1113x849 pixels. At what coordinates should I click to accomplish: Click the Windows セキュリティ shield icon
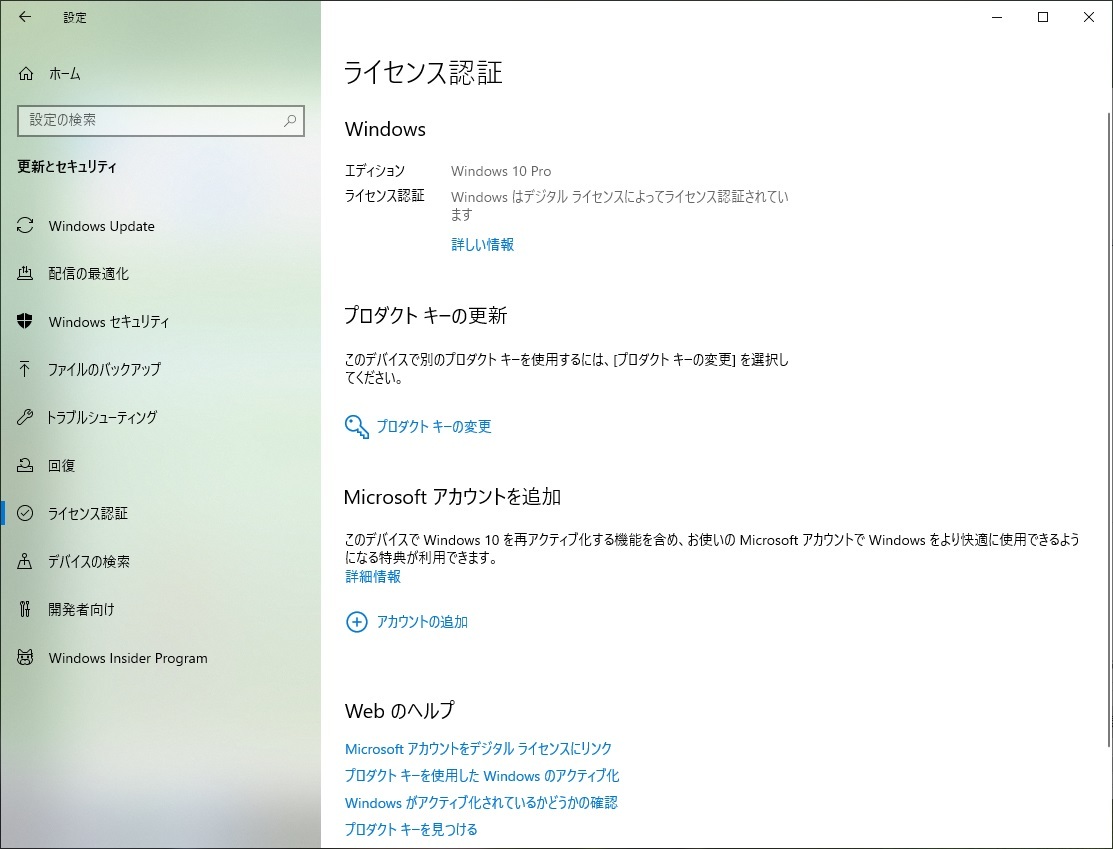(26, 322)
